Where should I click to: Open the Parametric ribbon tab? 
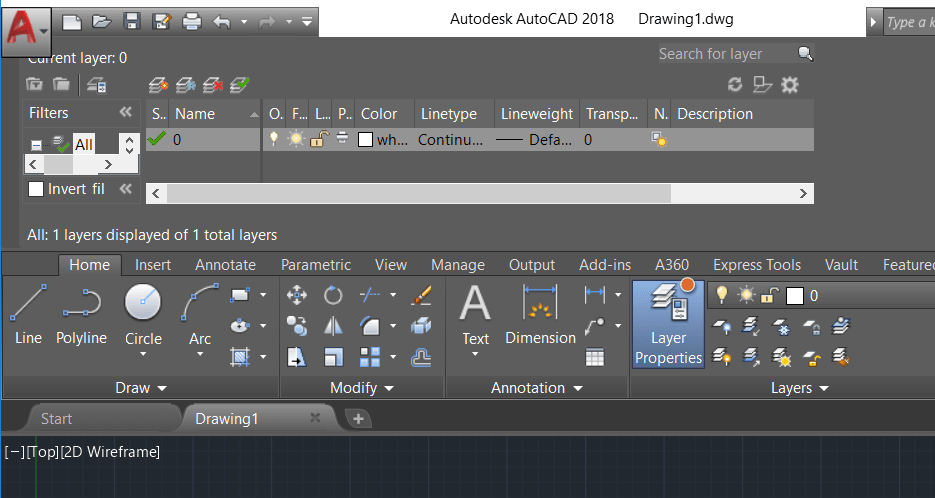coord(316,265)
